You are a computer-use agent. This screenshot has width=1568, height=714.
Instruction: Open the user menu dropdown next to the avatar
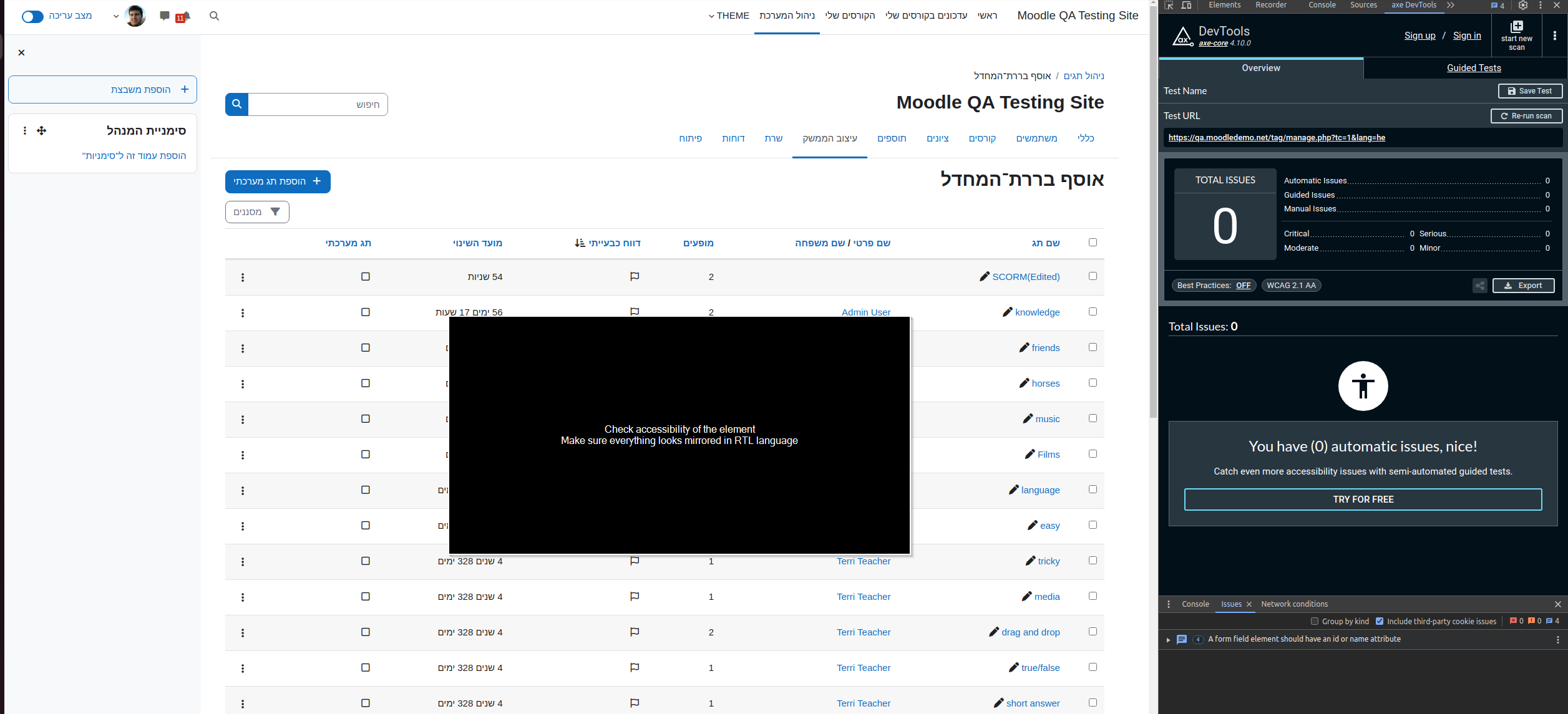click(116, 16)
